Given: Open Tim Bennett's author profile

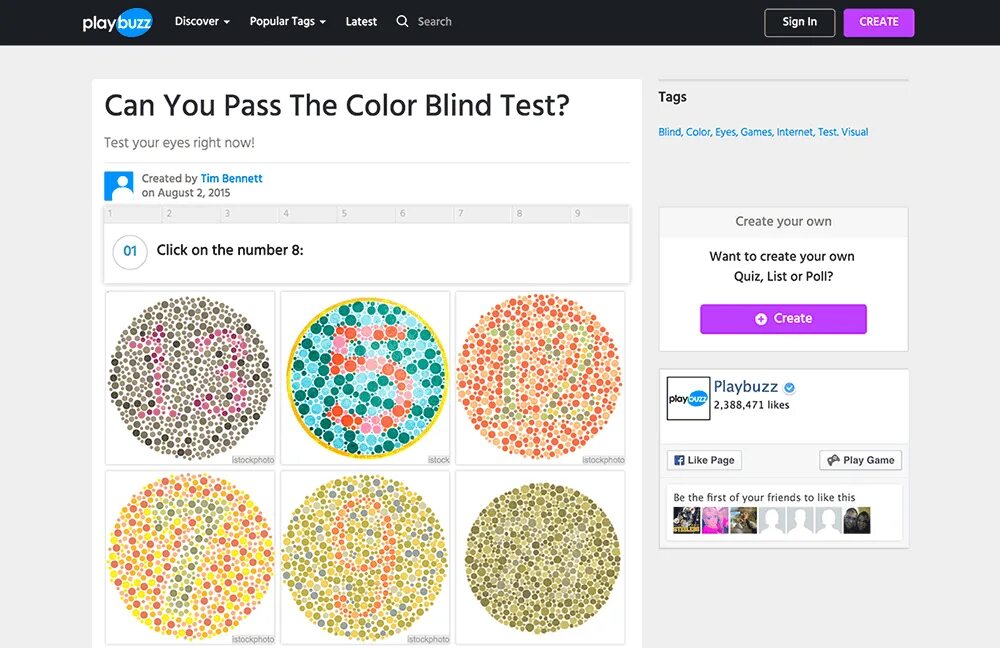Looking at the screenshot, I should [231, 178].
